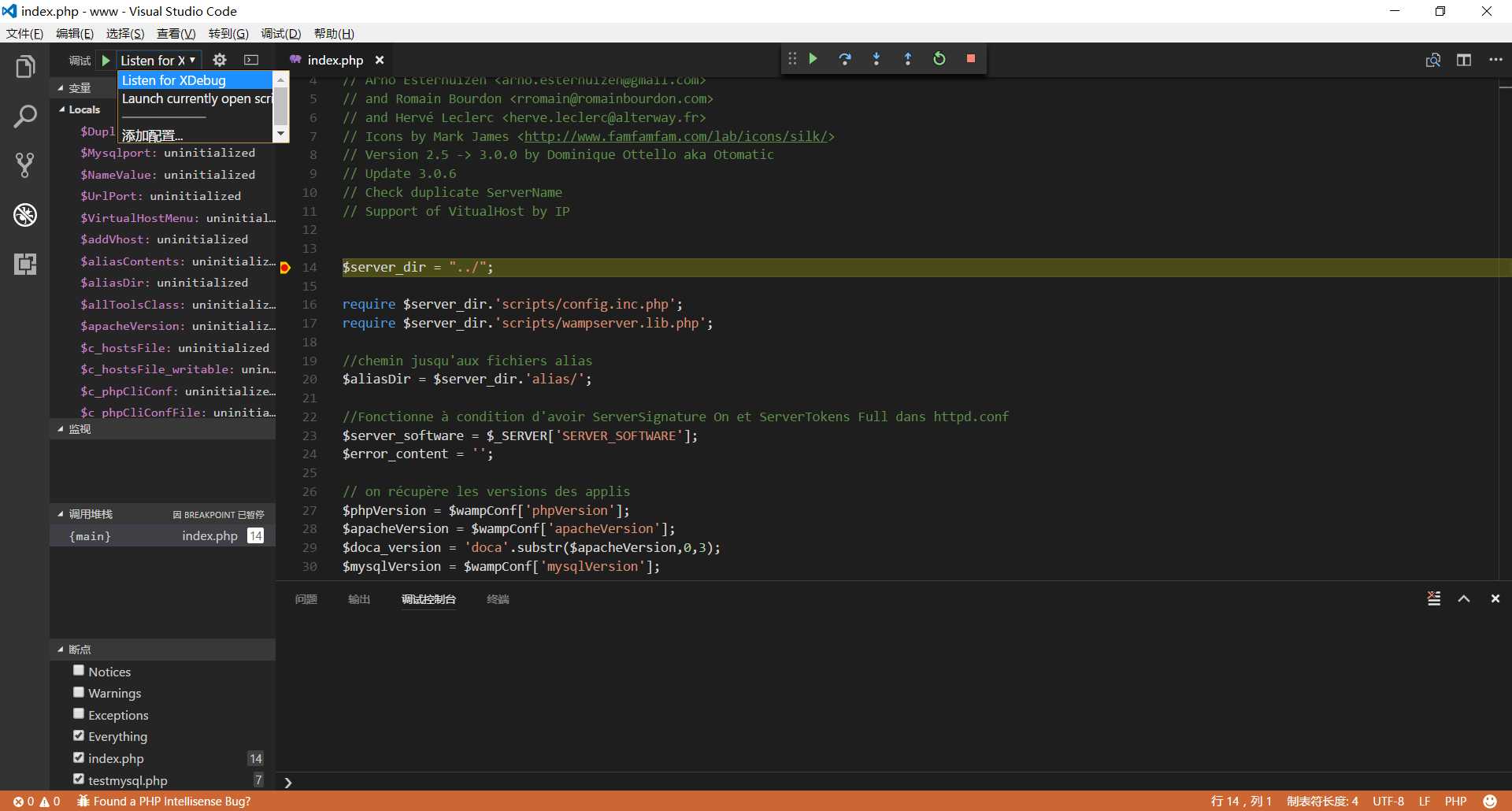Disable the testmysql.php breakpoint checkbox
Screen dimensions: 1512x811
[x=79, y=780]
